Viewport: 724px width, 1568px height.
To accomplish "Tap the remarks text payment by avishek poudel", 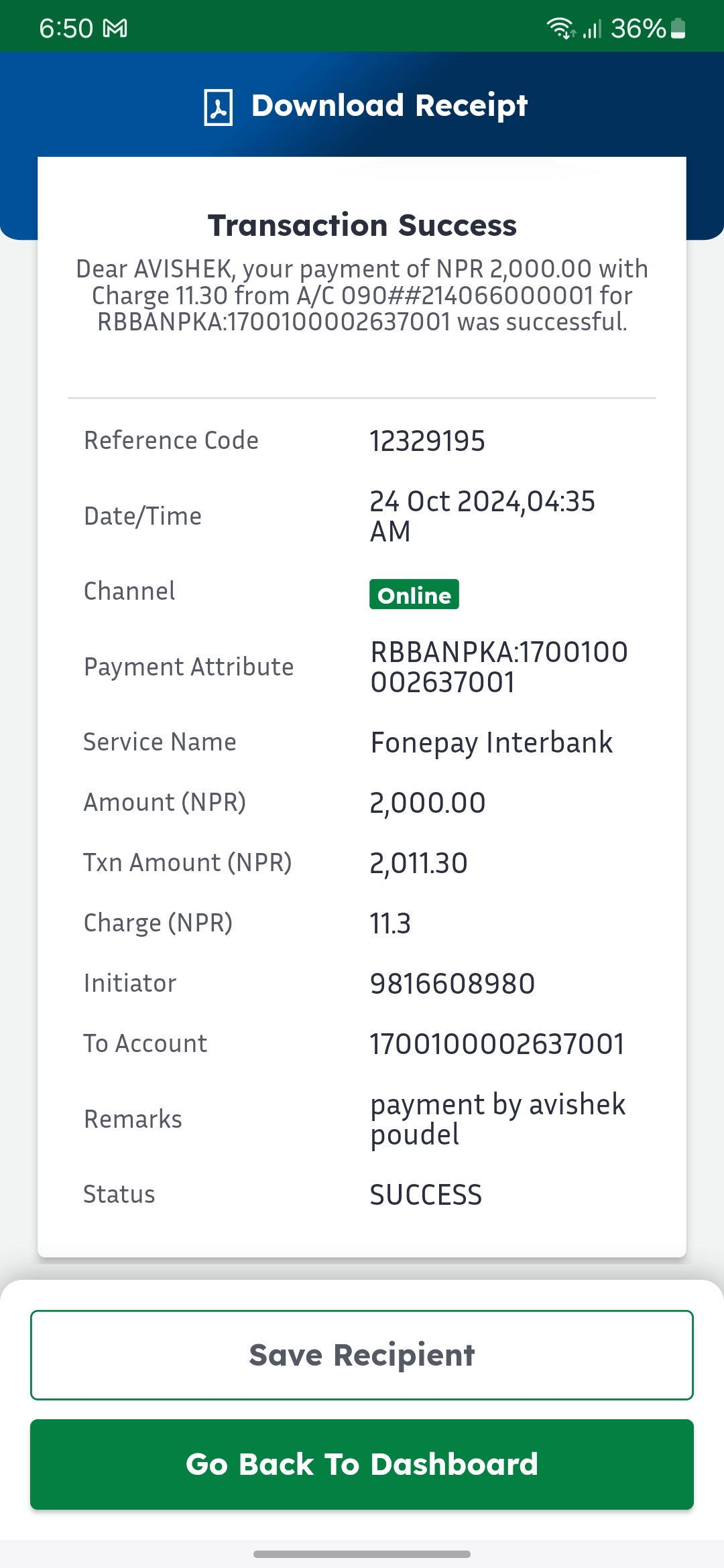I will click(x=497, y=1119).
